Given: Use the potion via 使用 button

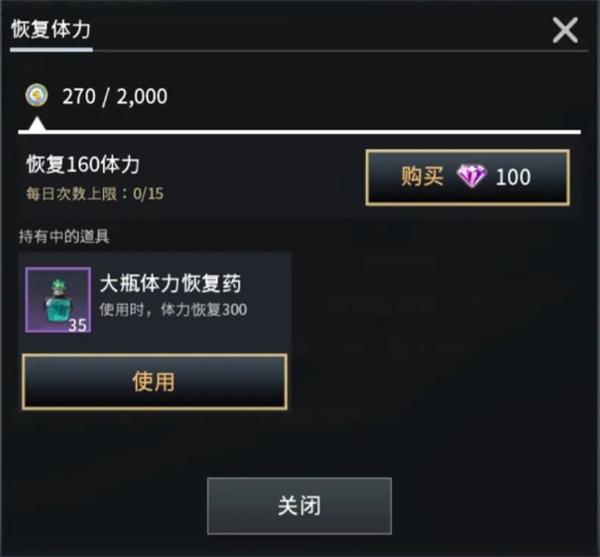Looking at the screenshot, I should [x=155, y=382].
